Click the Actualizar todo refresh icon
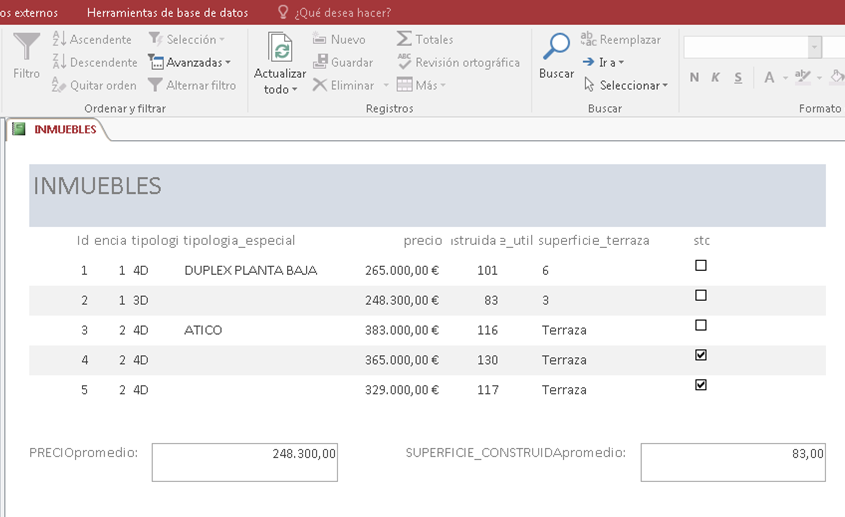The image size is (845, 517). tap(280, 47)
